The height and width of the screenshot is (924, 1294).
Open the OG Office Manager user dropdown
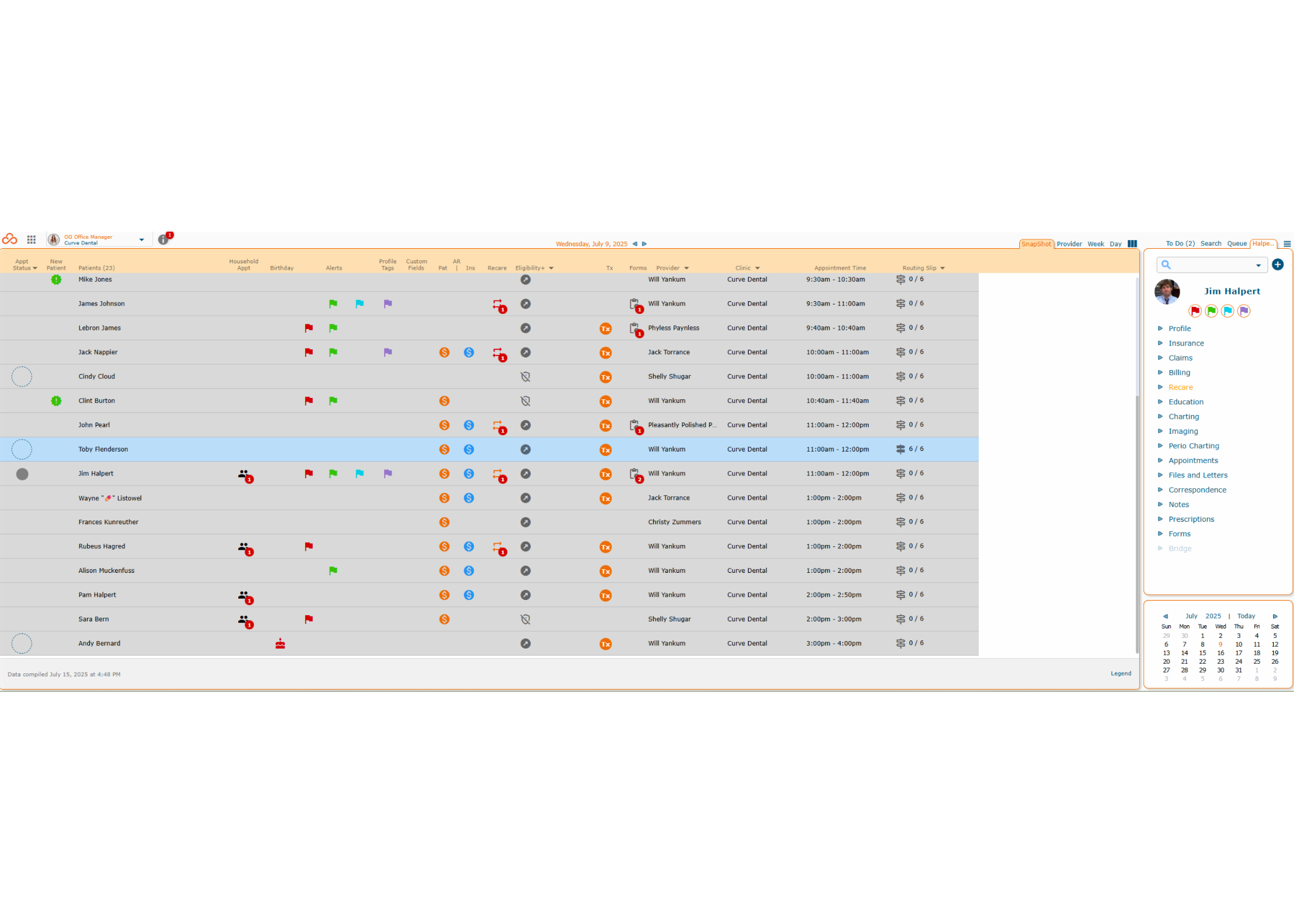pos(142,240)
